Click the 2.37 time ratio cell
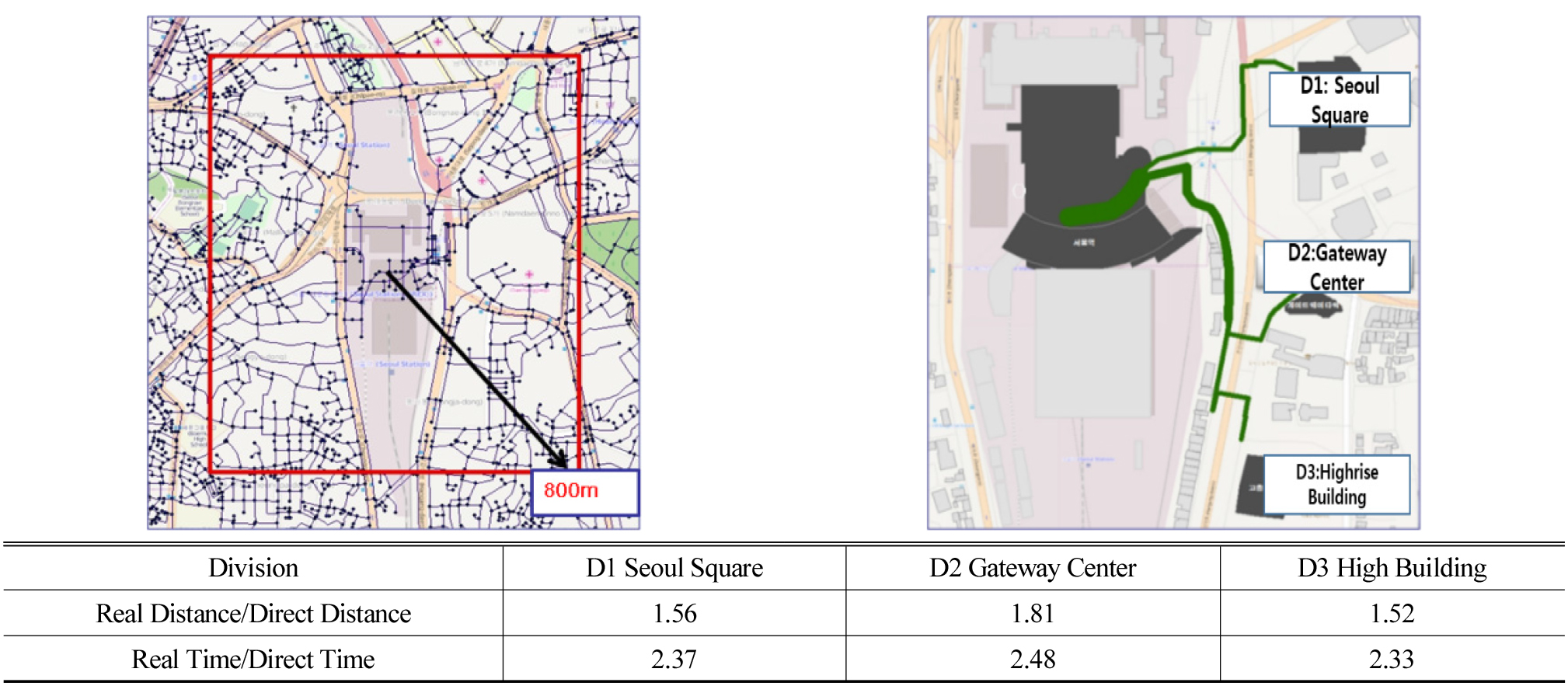Viewport: 1568px width, 693px height. (674, 660)
